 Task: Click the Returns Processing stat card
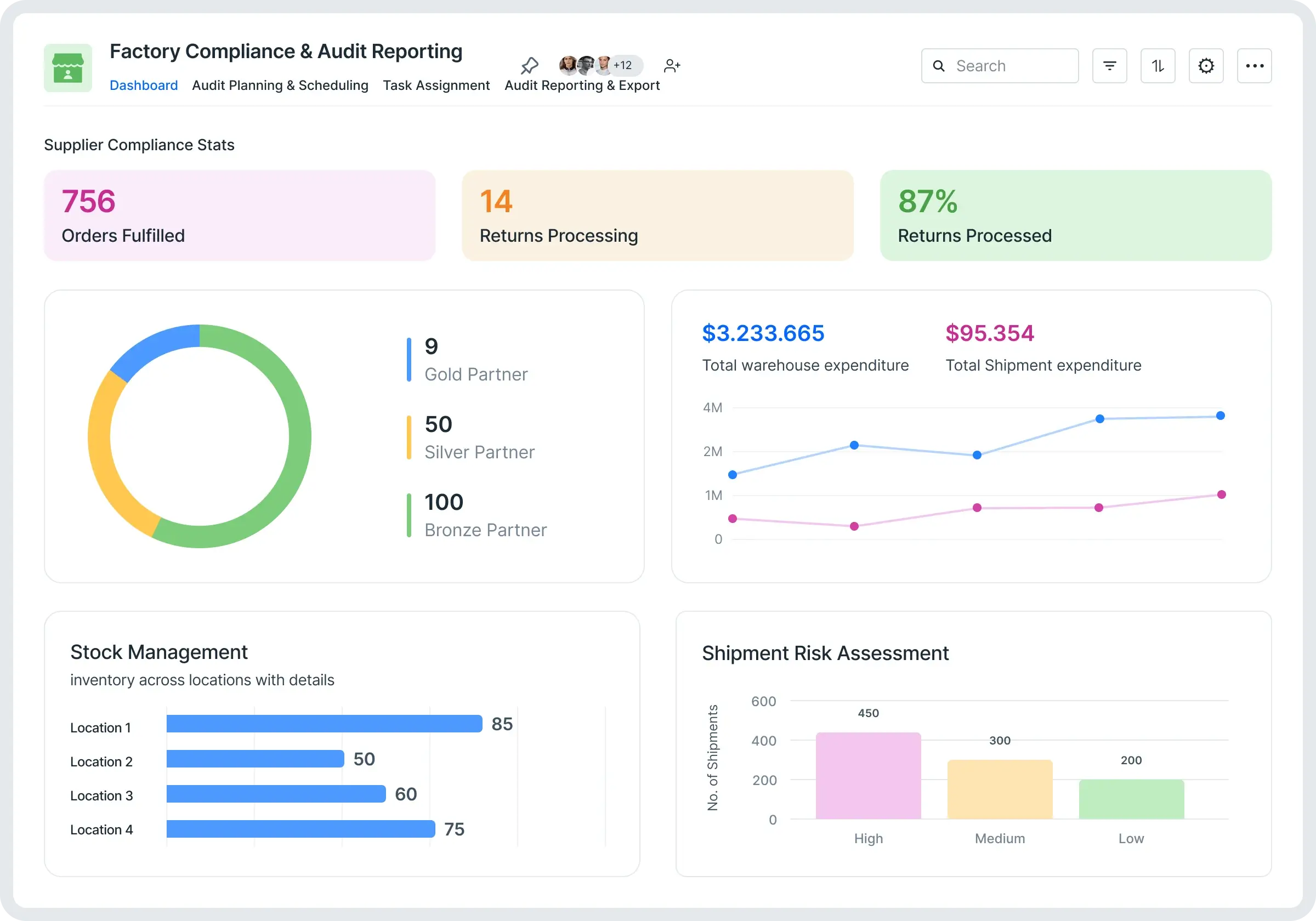(657, 215)
